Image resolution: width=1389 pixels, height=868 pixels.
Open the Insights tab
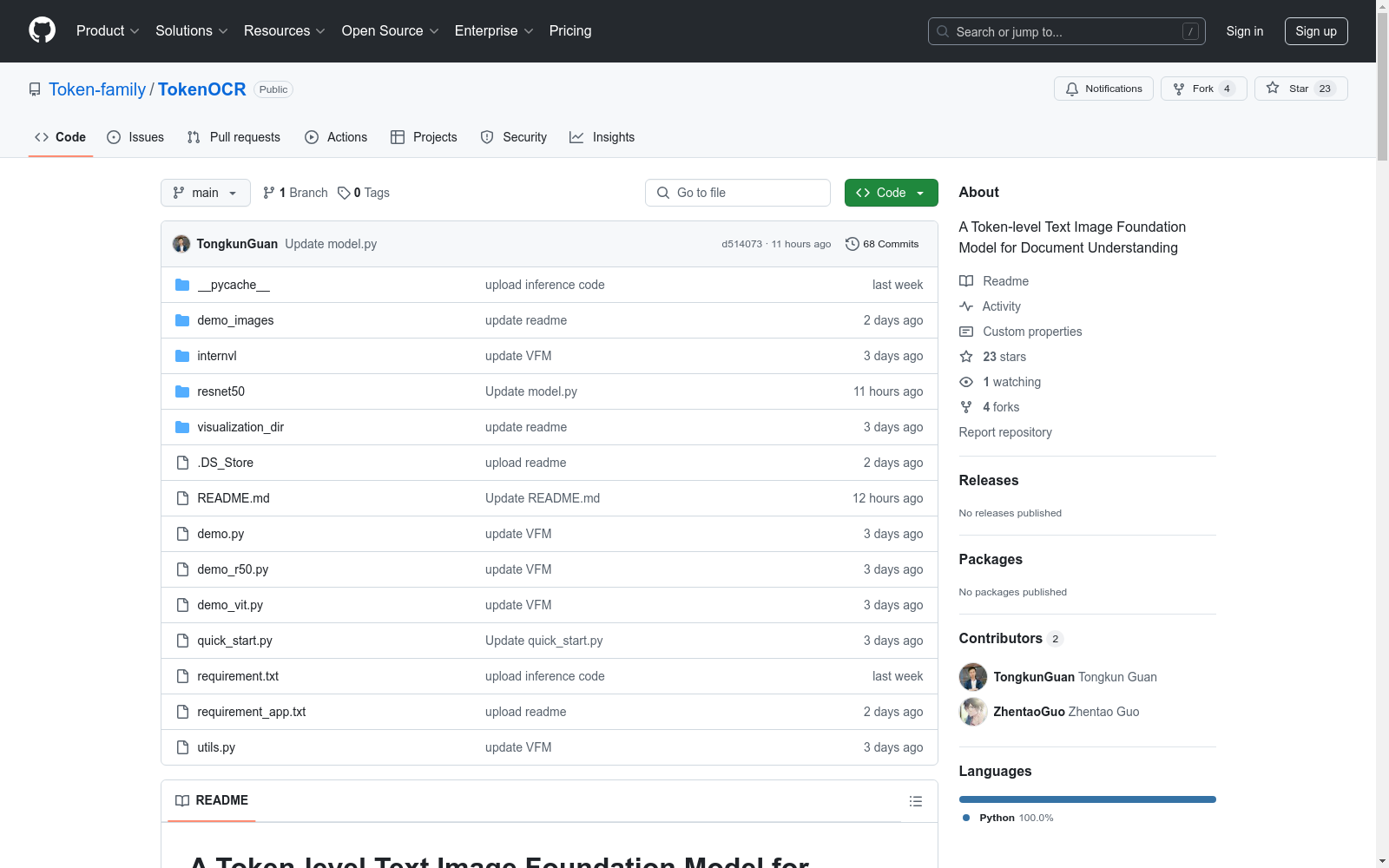pyautogui.click(x=602, y=137)
